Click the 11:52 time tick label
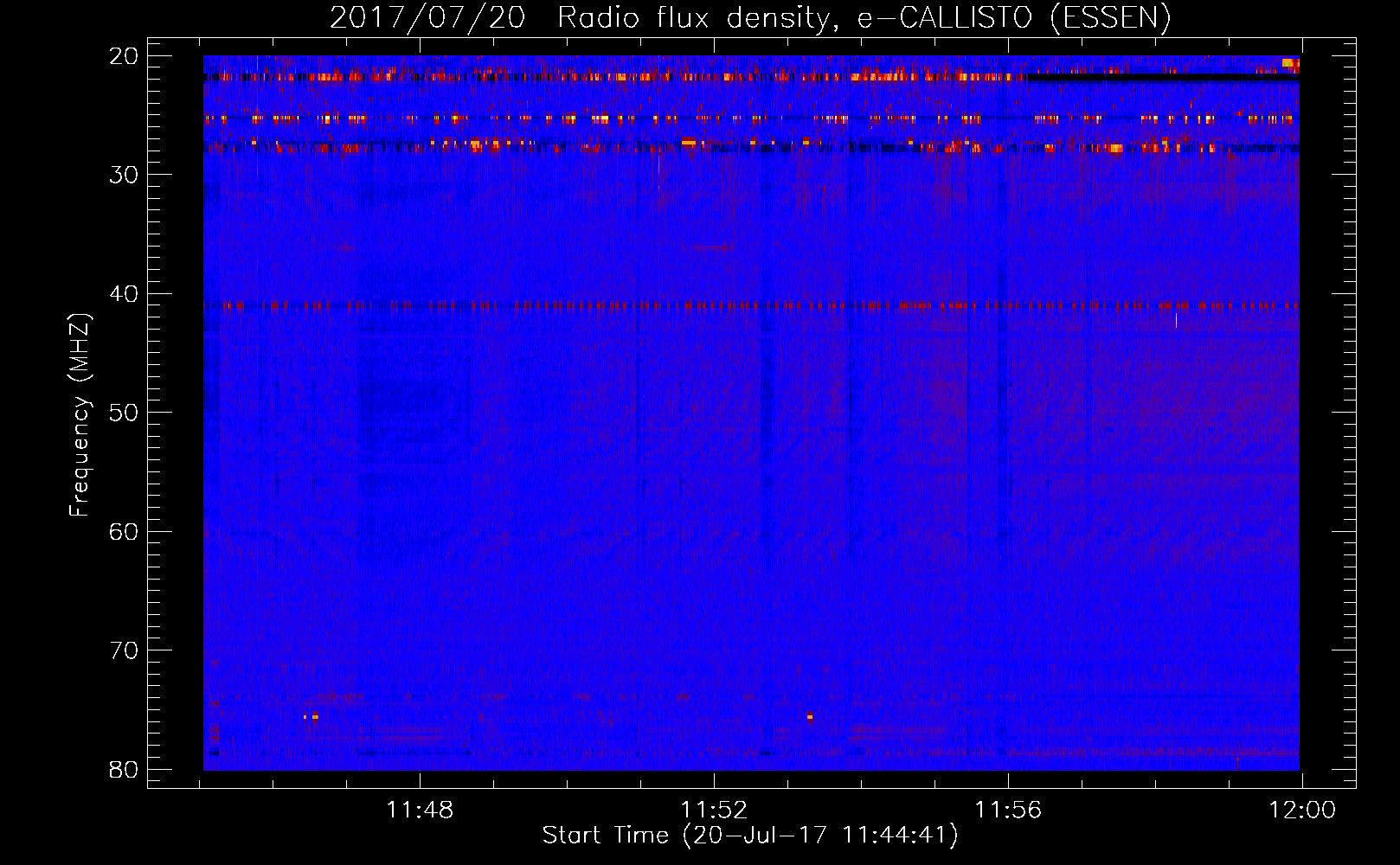 coord(714,811)
